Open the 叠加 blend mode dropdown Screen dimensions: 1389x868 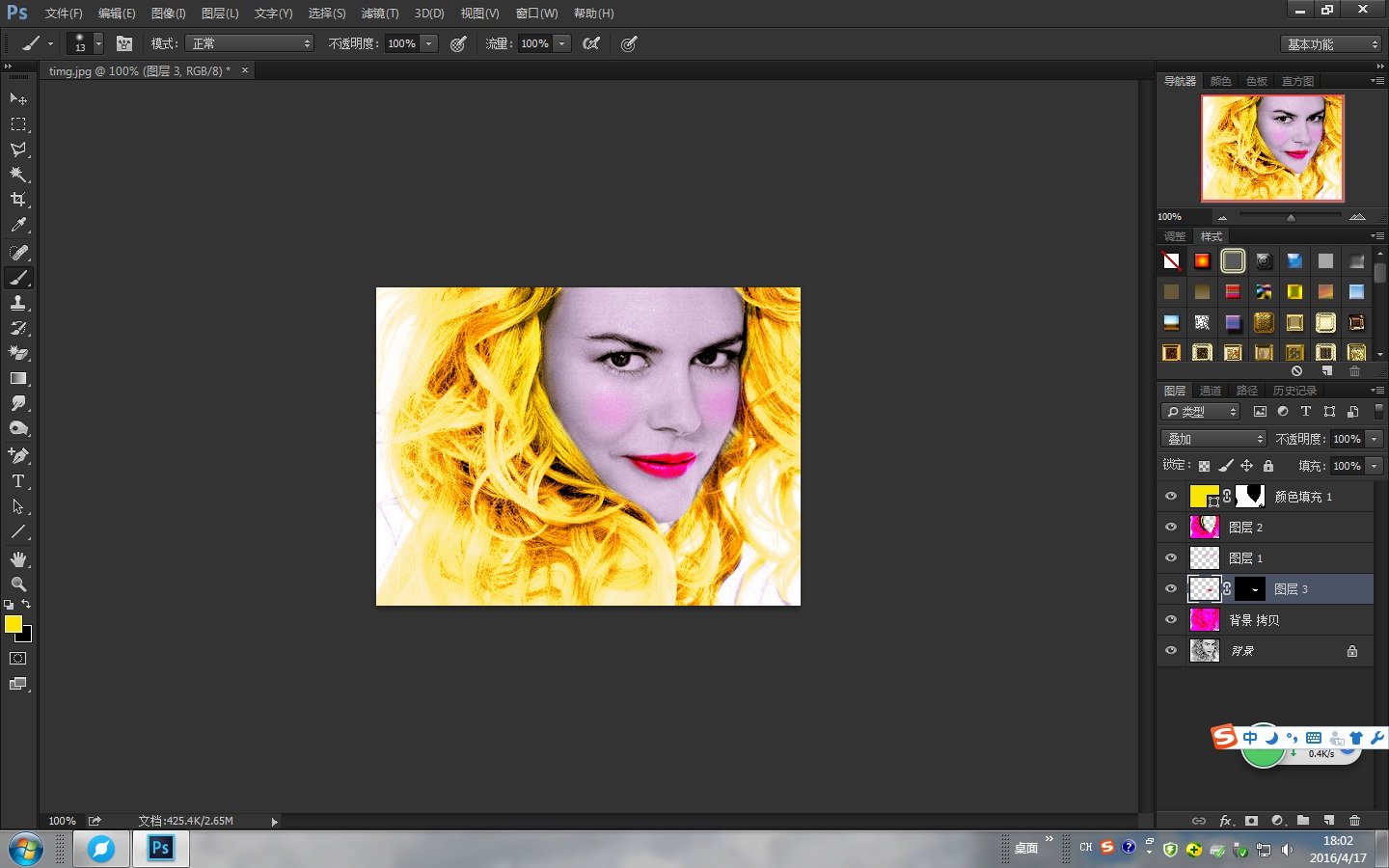pyautogui.click(x=1212, y=438)
